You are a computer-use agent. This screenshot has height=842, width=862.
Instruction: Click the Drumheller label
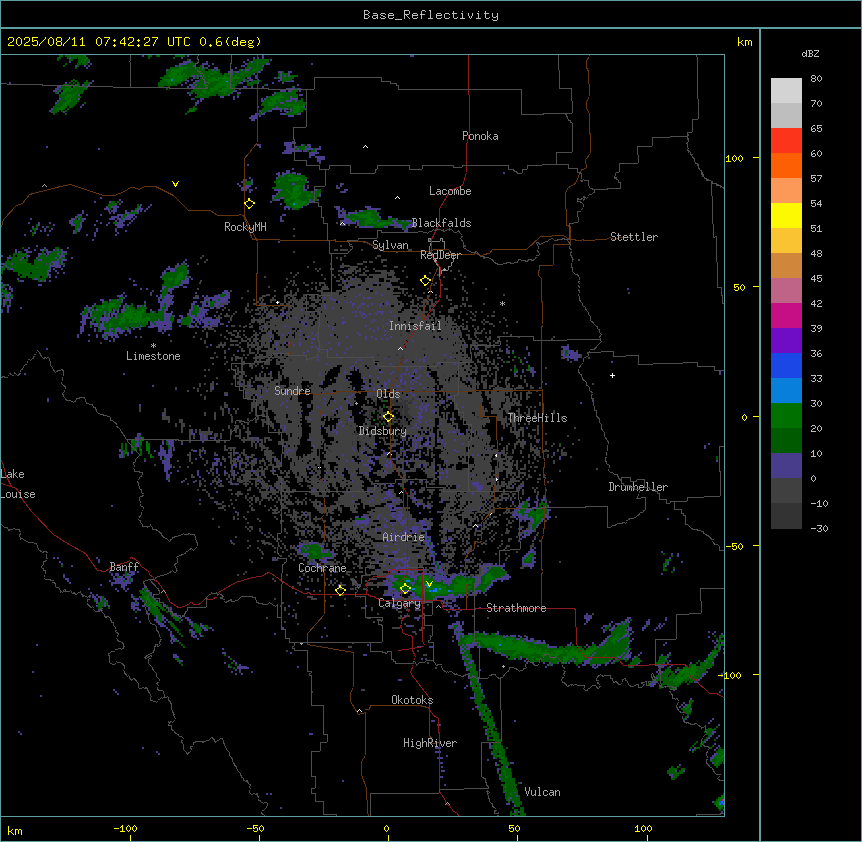coord(638,487)
